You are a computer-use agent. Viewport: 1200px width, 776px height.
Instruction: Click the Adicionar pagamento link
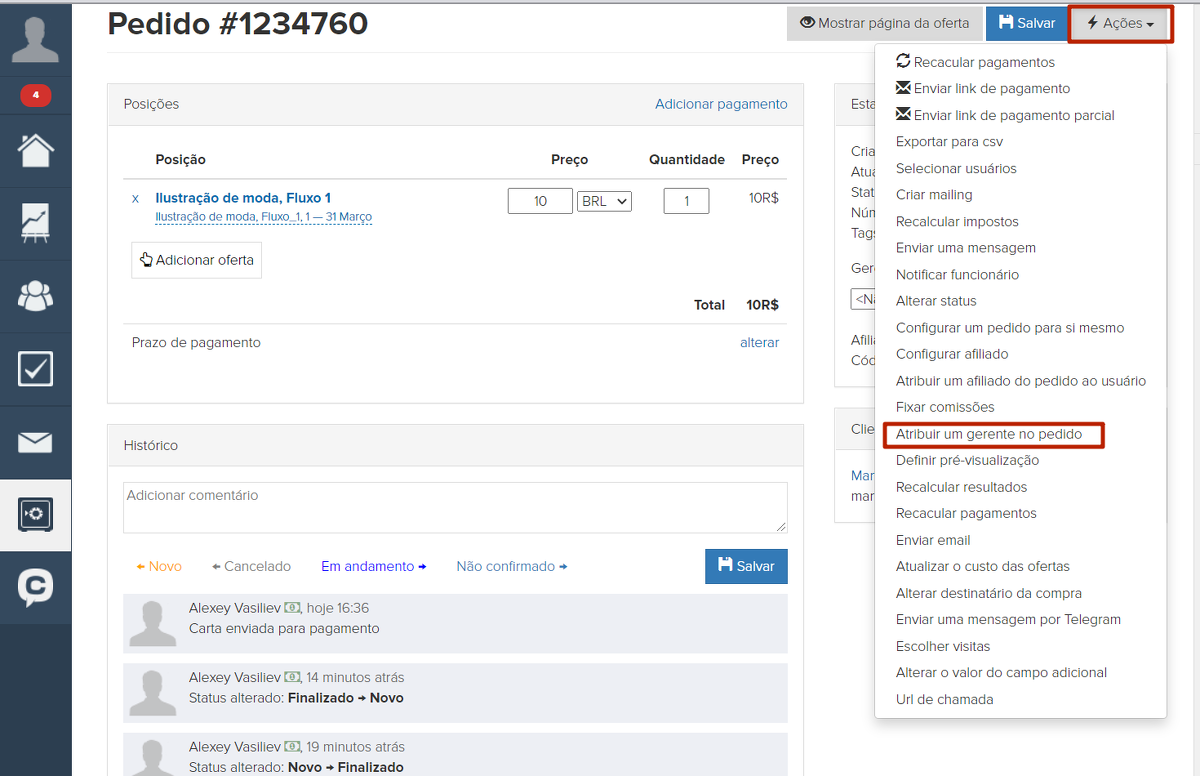[721, 104]
